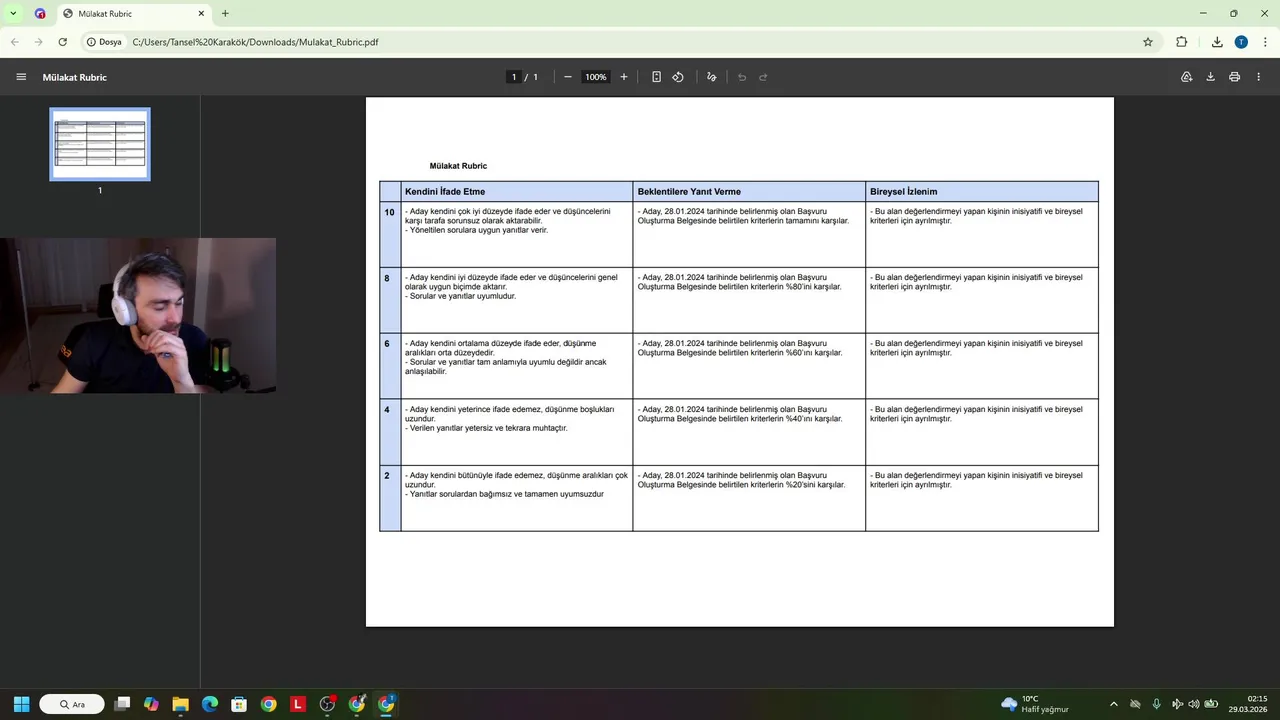Open the PDF viewer more actions menu
The width and height of the screenshot is (1280, 720).
tap(1258, 77)
